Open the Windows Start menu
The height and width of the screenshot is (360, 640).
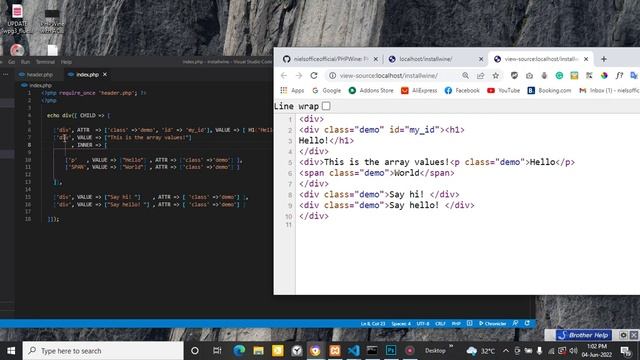pos(11,351)
